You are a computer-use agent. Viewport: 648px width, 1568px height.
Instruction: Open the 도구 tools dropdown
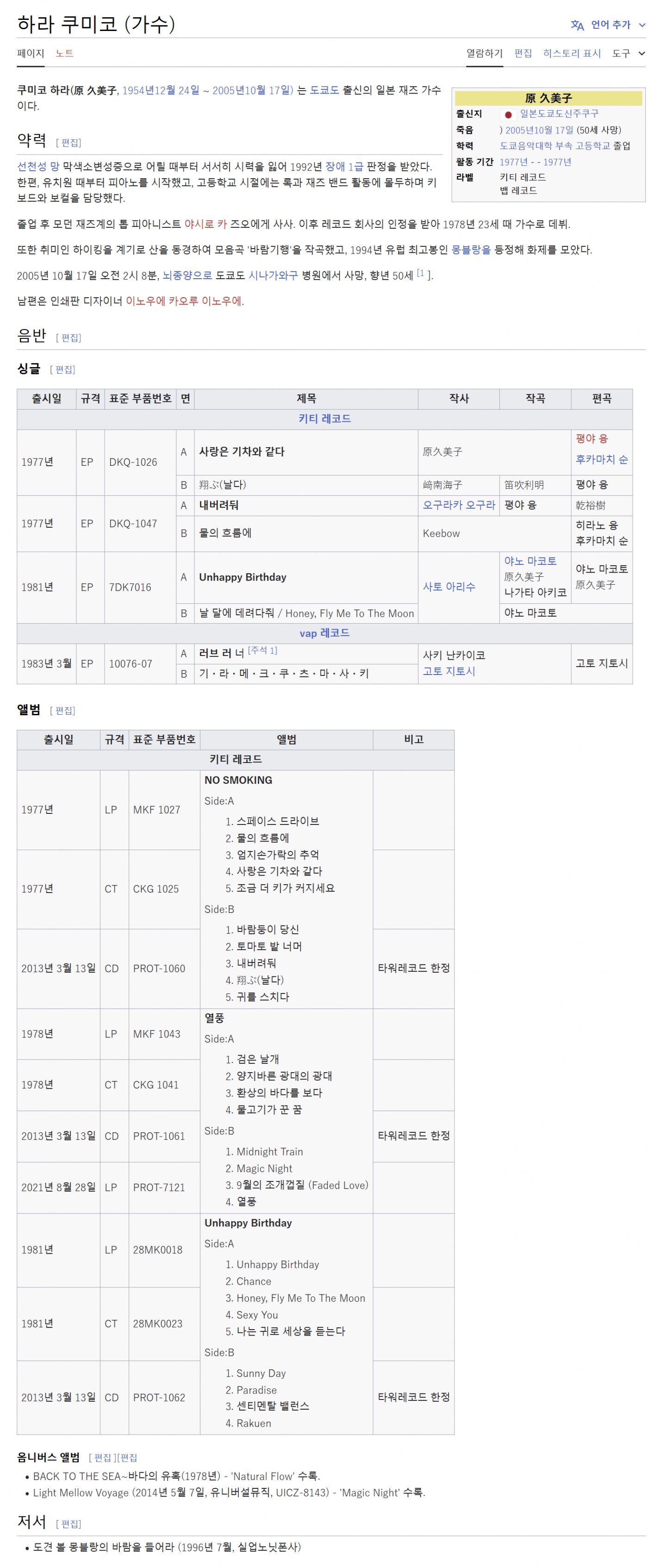pos(627,54)
